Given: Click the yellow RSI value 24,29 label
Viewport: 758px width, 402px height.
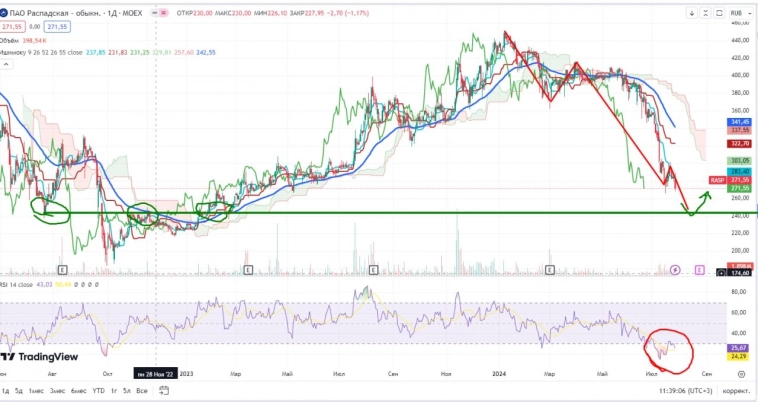Looking at the screenshot, I should [x=740, y=357].
